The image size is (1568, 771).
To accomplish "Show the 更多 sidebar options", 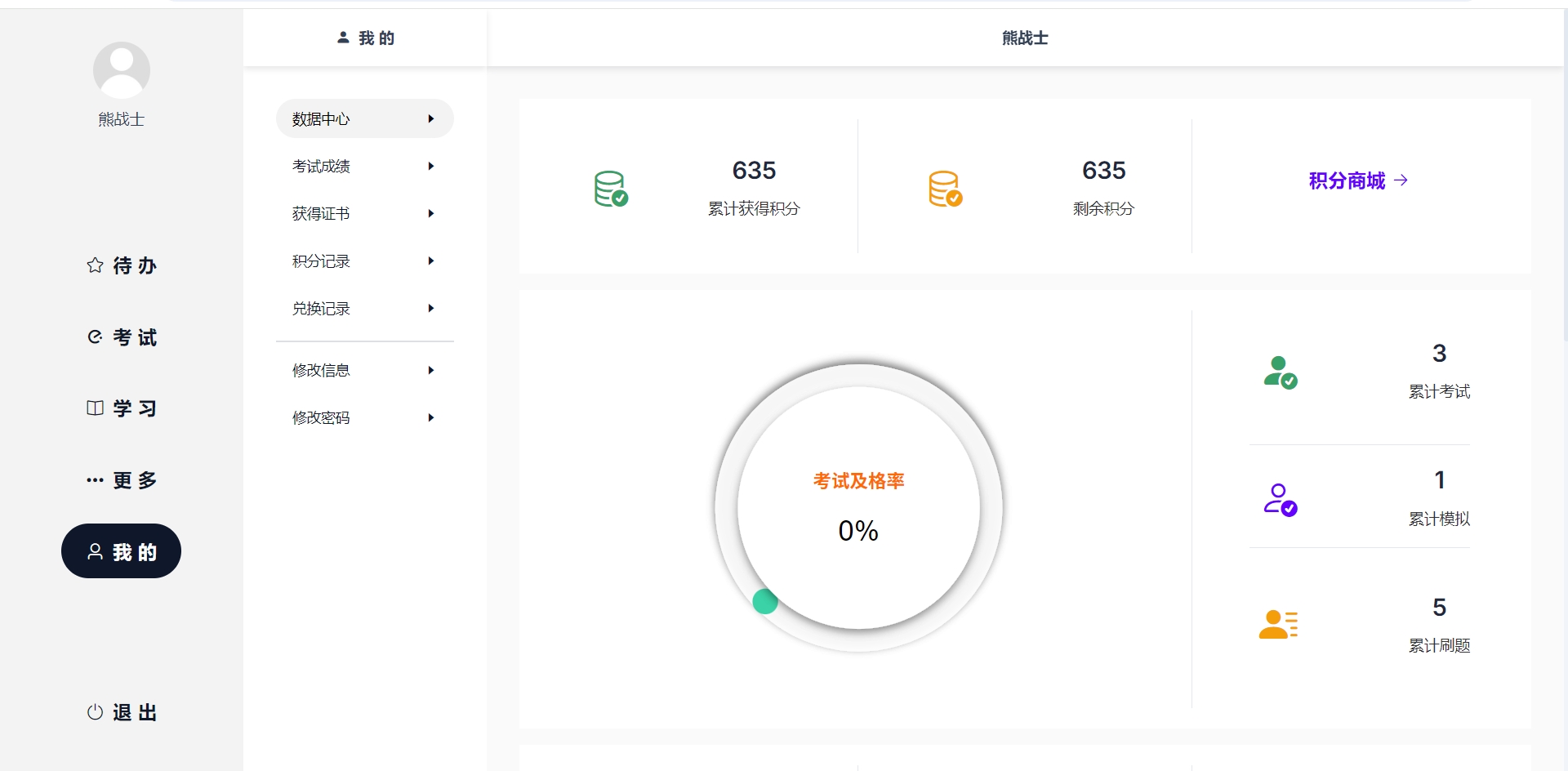I will click(x=122, y=480).
